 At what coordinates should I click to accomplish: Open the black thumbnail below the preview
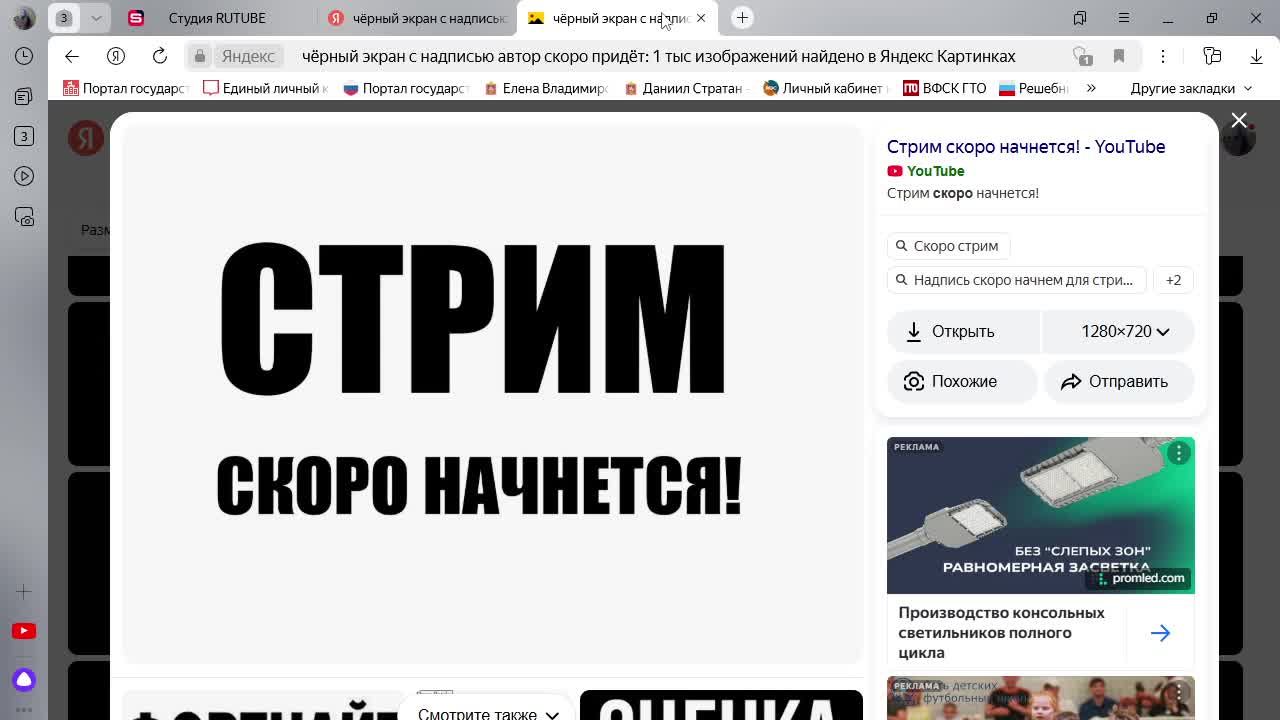tap(721, 705)
